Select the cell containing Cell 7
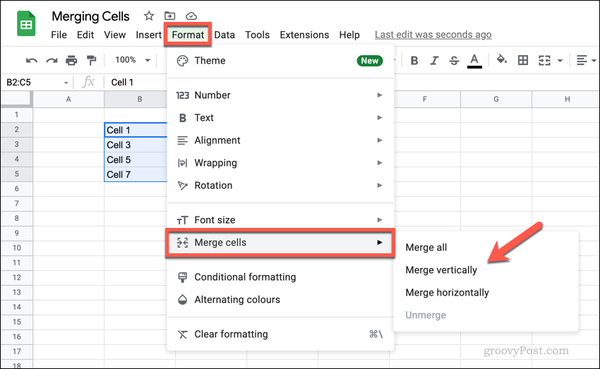The width and height of the screenshot is (600, 369). pyautogui.click(x=136, y=175)
